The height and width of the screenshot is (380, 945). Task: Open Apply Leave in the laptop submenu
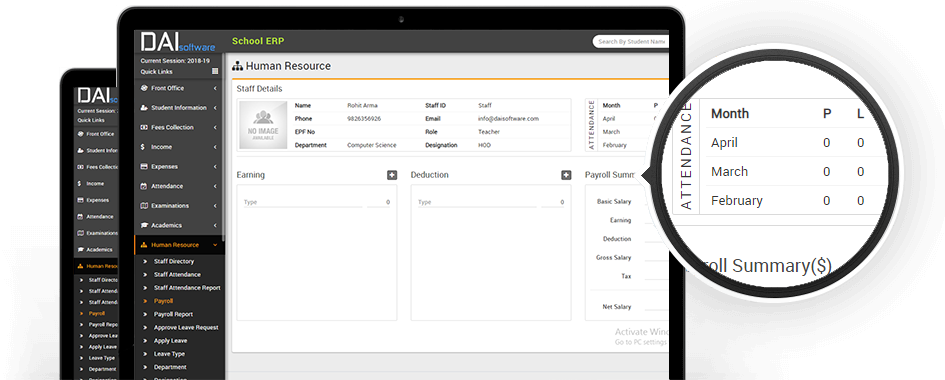point(170,341)
